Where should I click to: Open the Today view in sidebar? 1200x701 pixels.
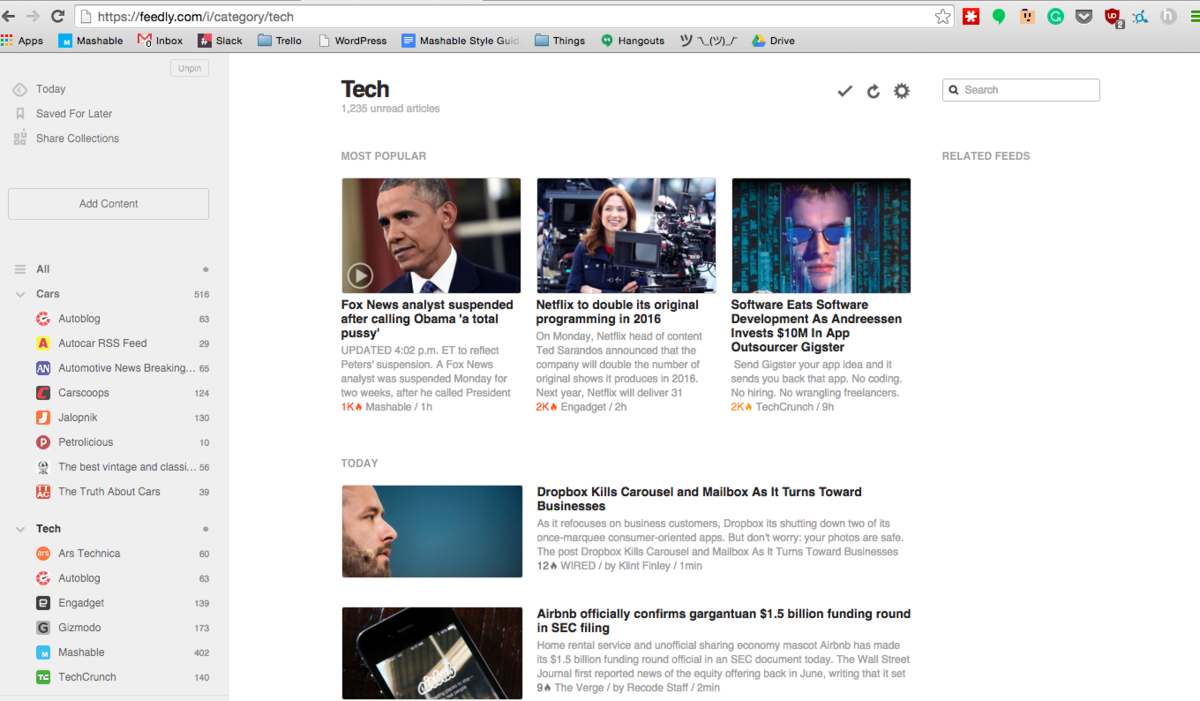[x=50, y=89]
